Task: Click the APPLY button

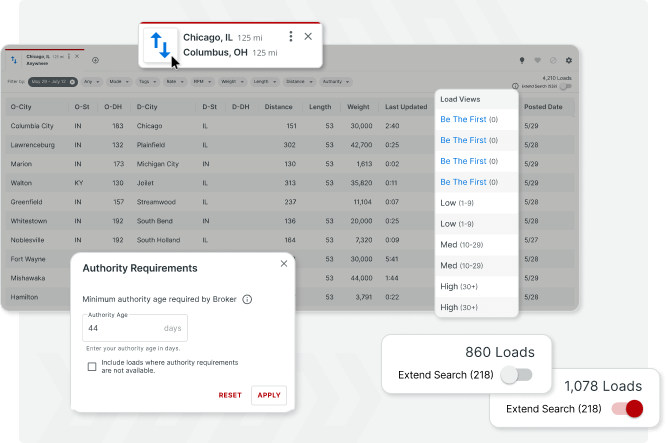Action: pyautogui.click(x=269, y=395)
